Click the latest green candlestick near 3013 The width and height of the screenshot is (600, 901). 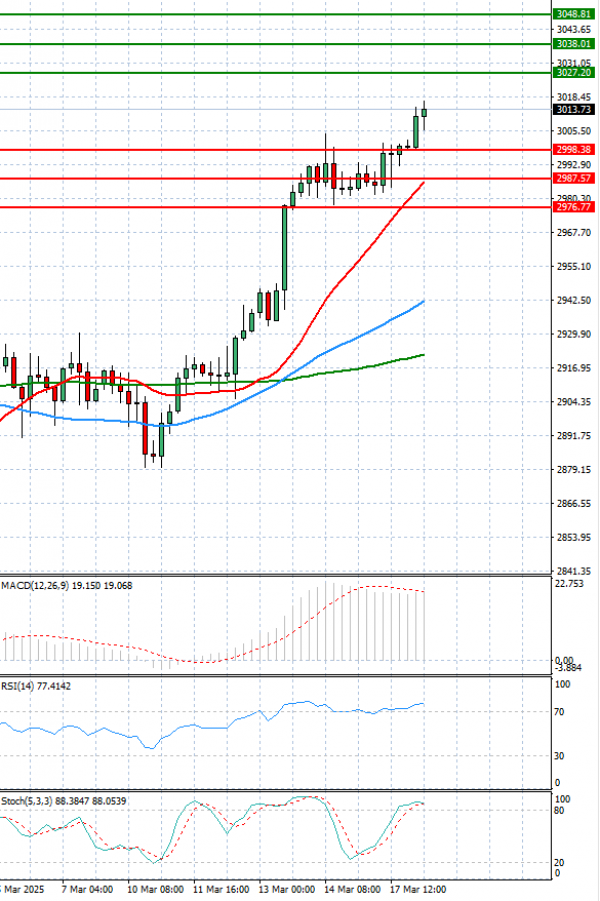coord(424,112)
